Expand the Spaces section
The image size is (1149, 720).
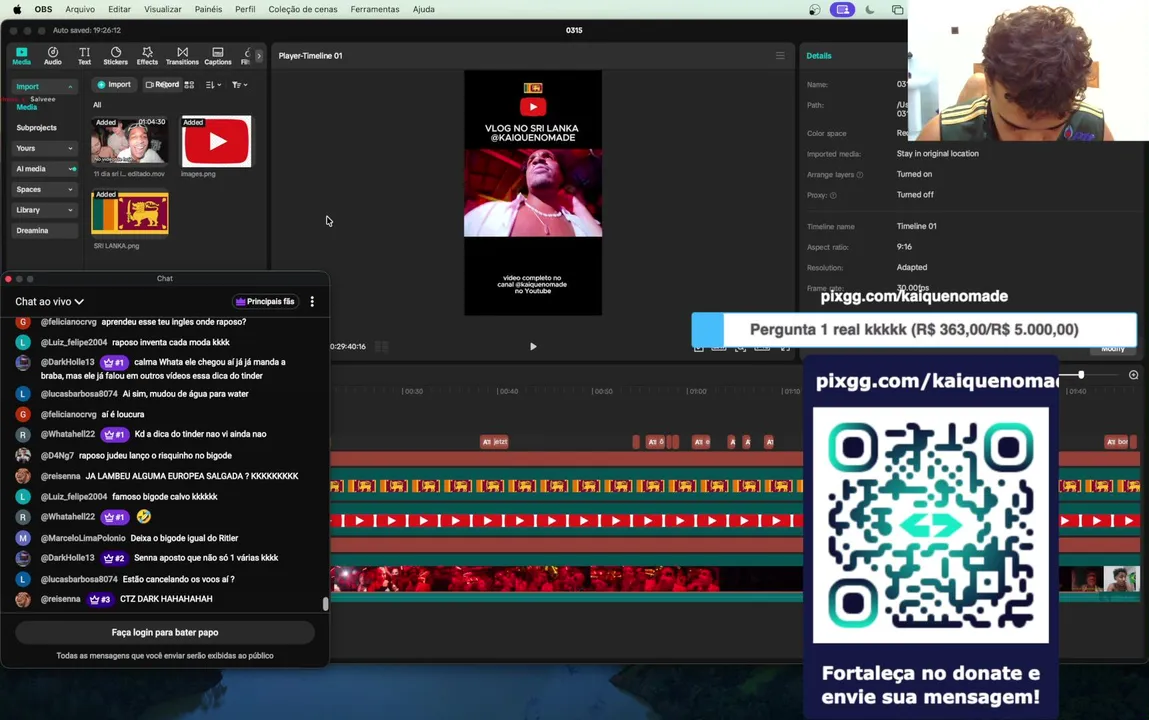click(45, 190)
